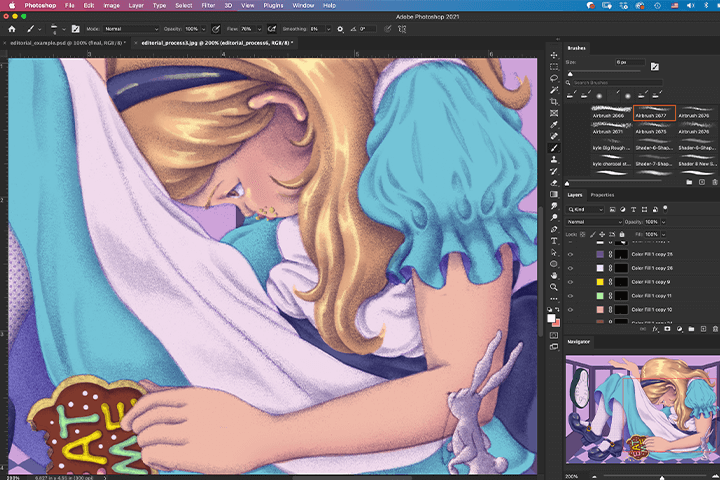Select the Clone Stamp tool
This screenshot has width=720, height=480.
[554, 159]
